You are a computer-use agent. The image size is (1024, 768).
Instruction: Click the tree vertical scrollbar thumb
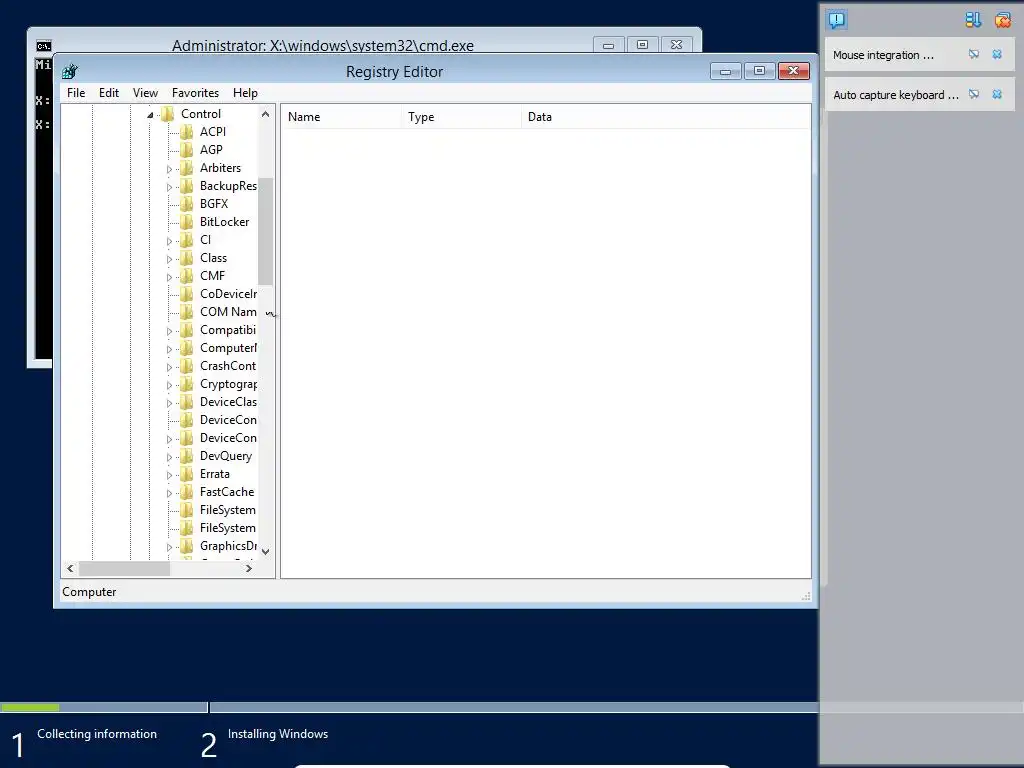(265, 231)
